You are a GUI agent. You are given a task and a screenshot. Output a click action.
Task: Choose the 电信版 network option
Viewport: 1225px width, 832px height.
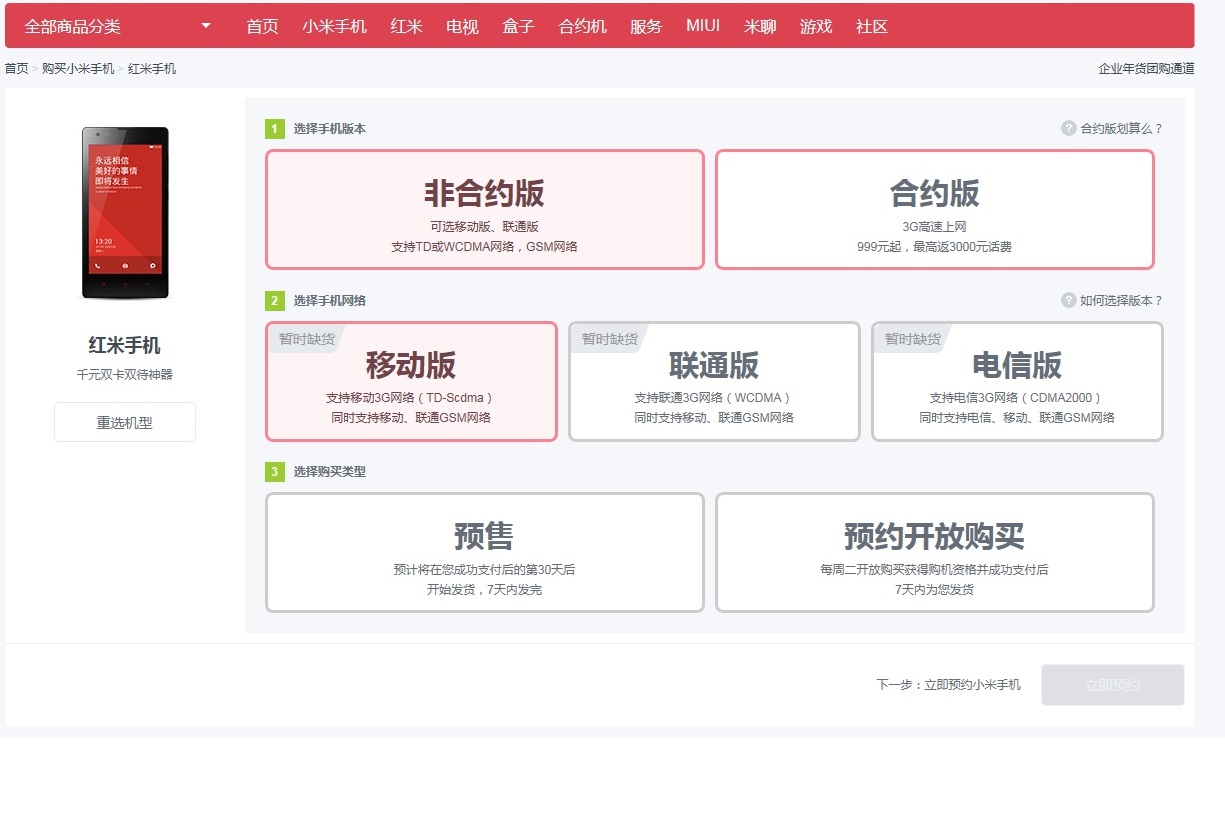(1017, 381)
